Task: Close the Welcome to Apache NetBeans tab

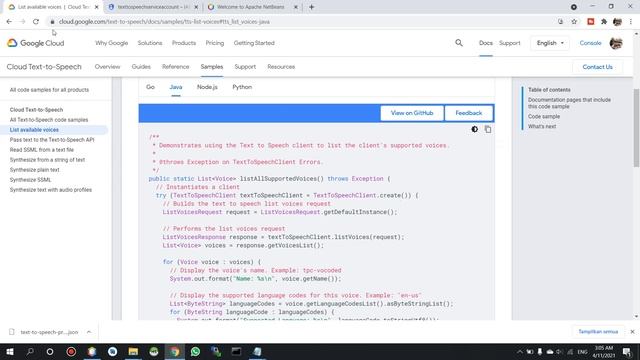Action: click(296, 7)
